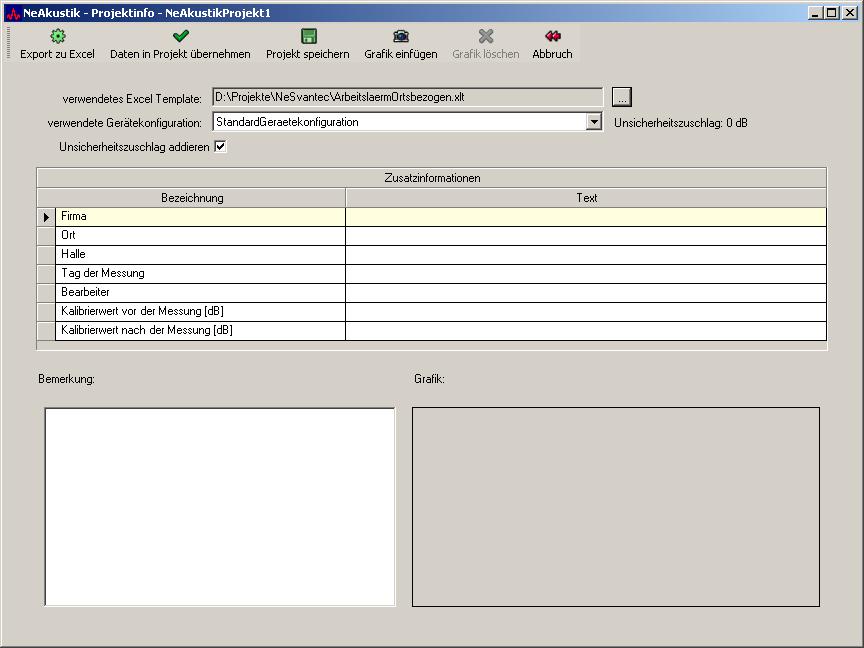
Task: Toggle the Unsicherheitszuschlag addieren checkbox
Action: tap(221, 147)
